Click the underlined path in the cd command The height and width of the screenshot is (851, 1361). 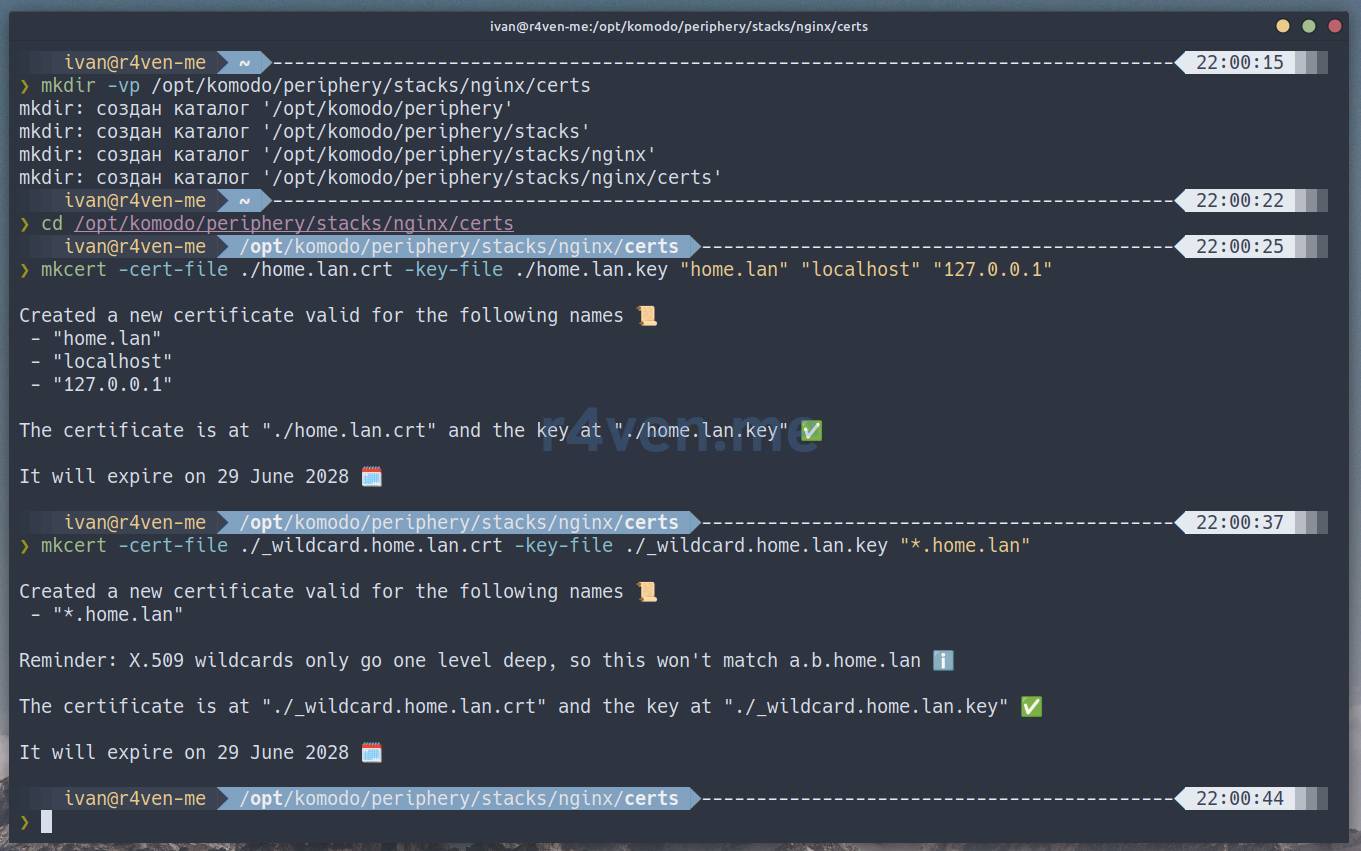click(293, 223)
